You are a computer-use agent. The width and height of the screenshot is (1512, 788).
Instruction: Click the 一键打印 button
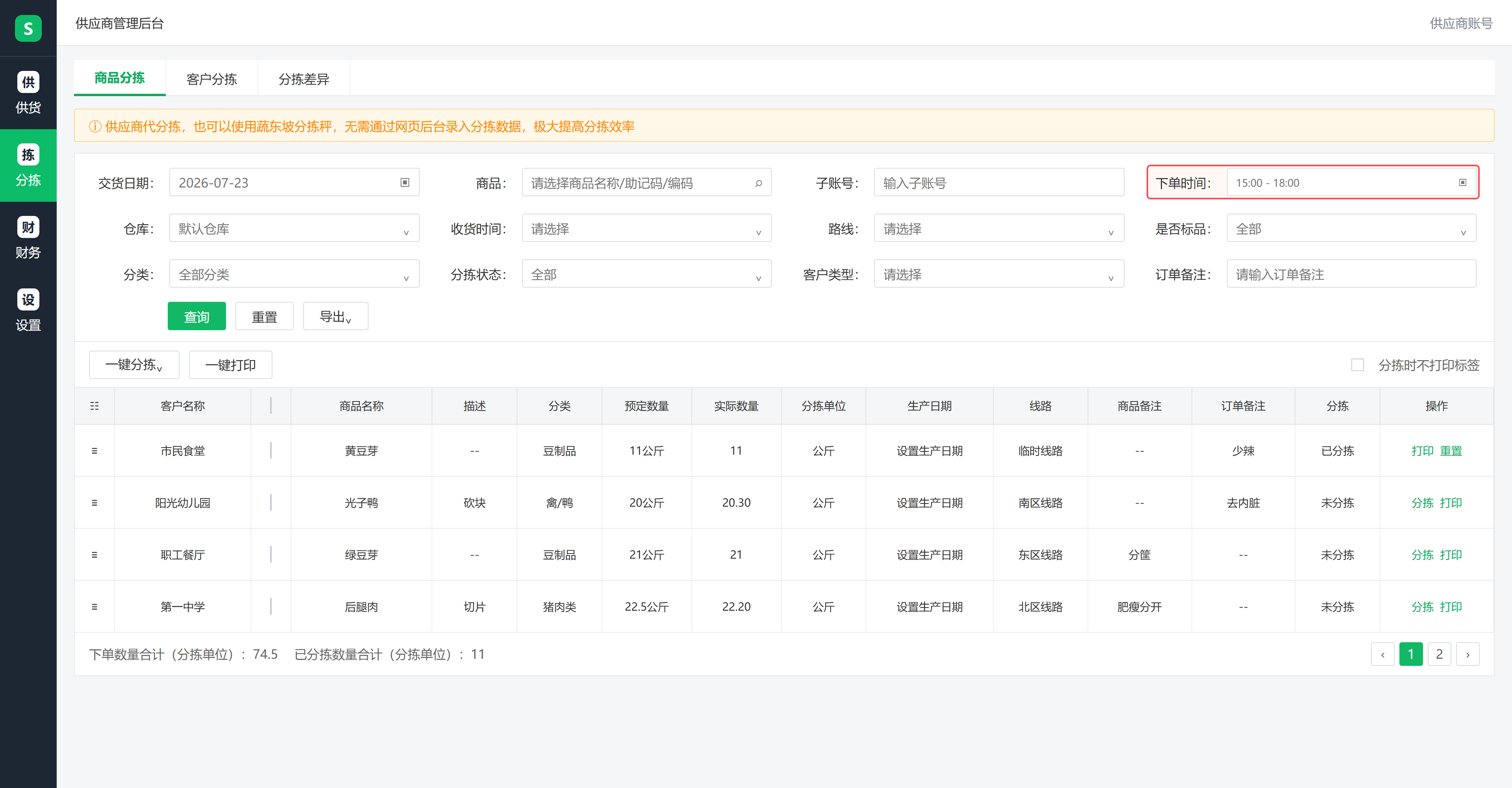[230, 364]
